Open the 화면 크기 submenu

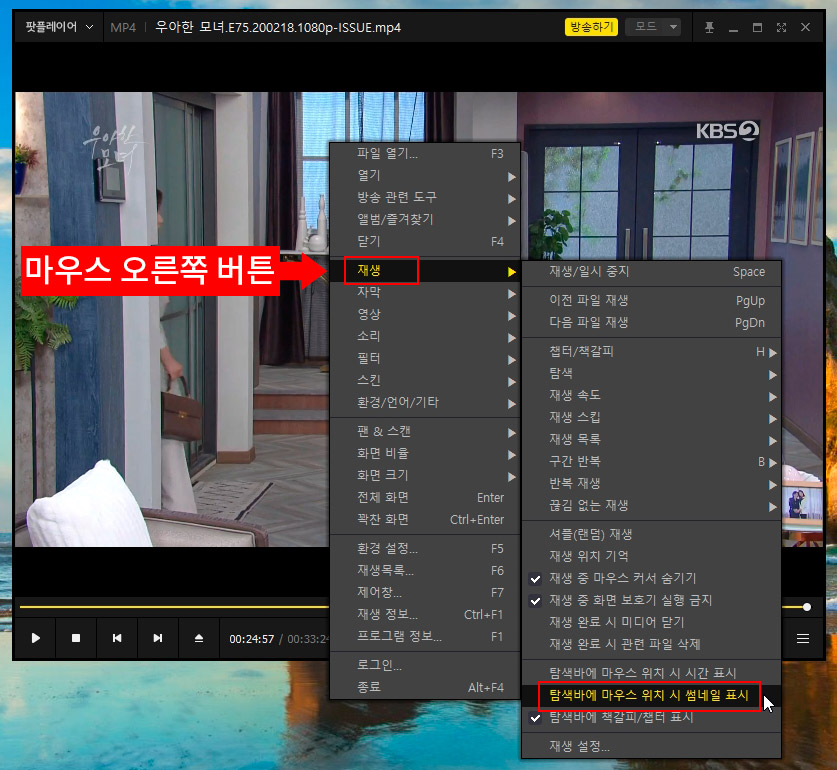425,475
